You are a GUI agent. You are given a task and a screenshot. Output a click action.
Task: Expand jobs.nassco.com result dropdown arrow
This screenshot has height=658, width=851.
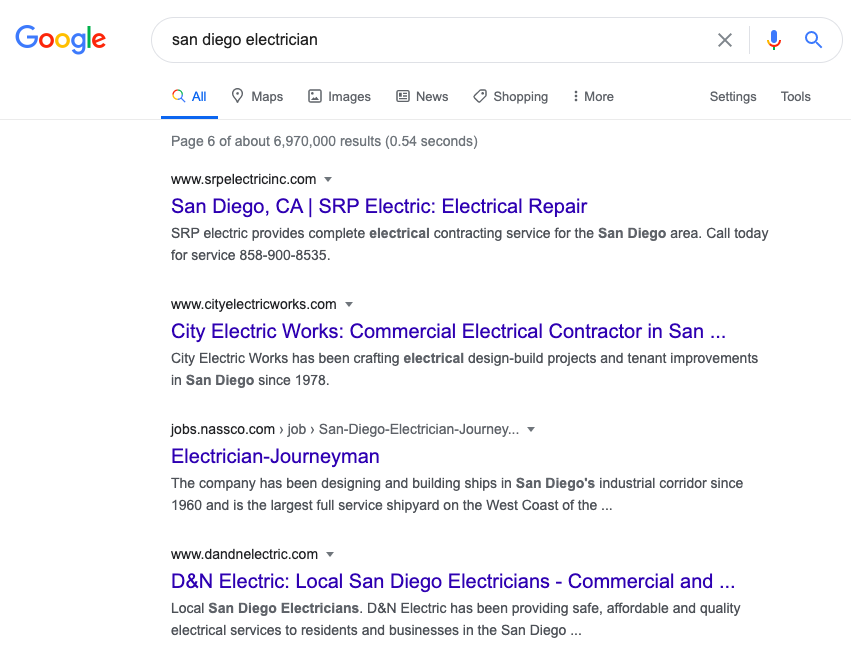531,429
